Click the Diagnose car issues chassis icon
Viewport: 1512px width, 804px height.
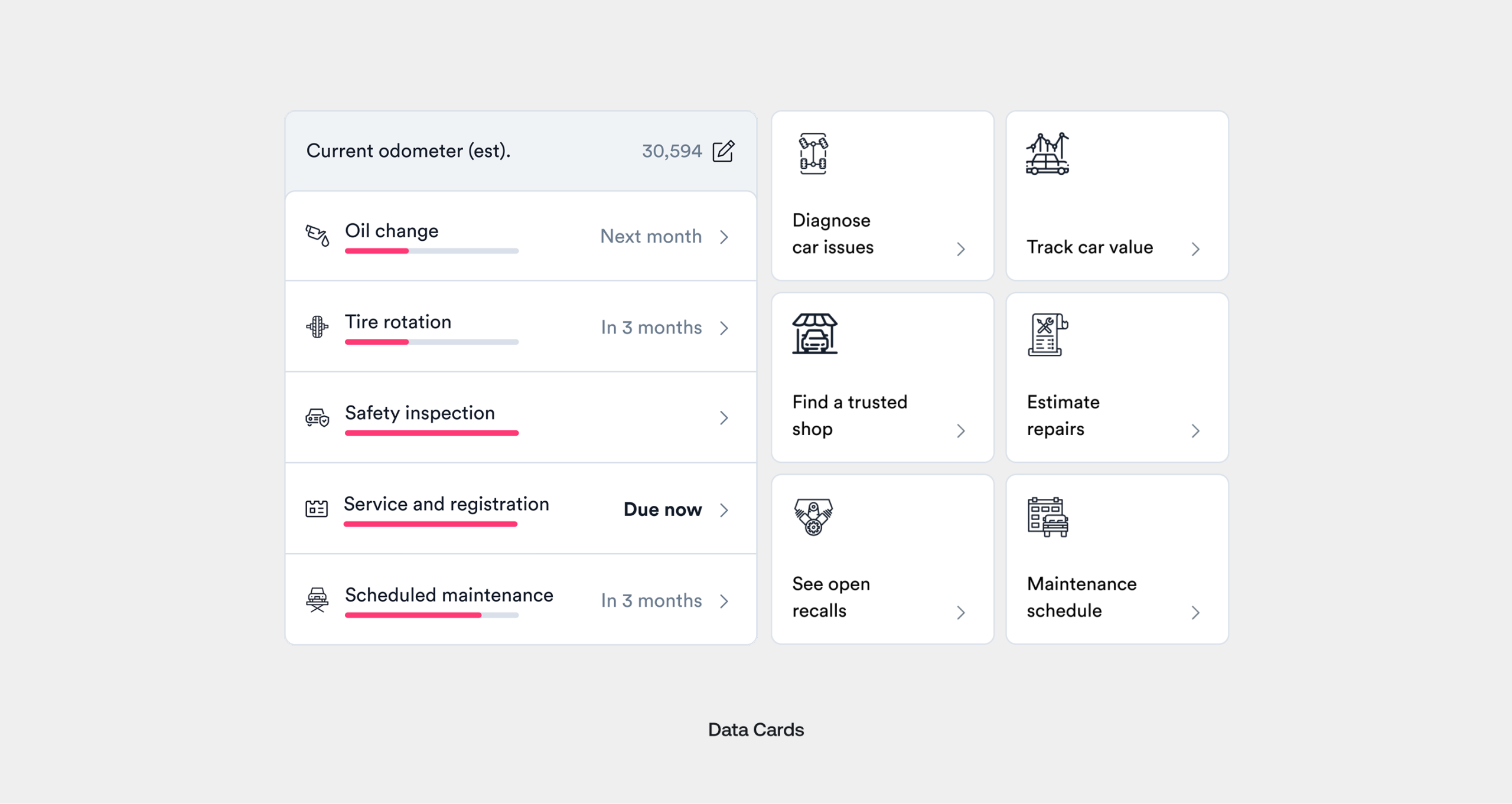(x=813, y=153)
